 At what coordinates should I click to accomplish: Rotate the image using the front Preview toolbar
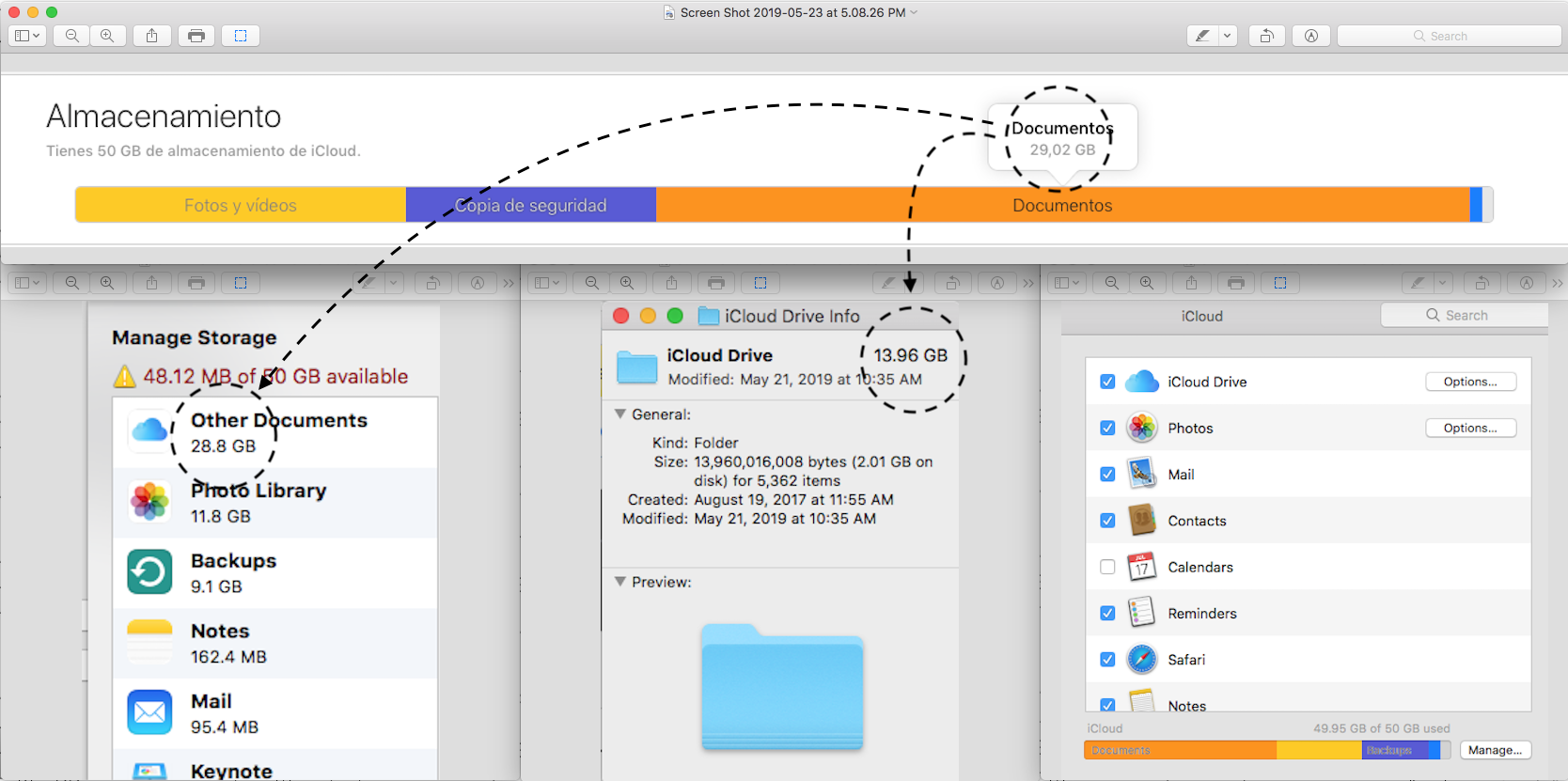1267,36
